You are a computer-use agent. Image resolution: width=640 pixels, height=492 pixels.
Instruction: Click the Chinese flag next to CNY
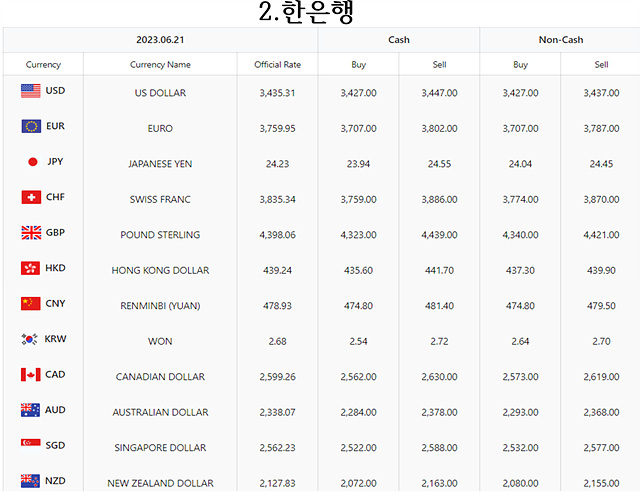tap(31, 304)
